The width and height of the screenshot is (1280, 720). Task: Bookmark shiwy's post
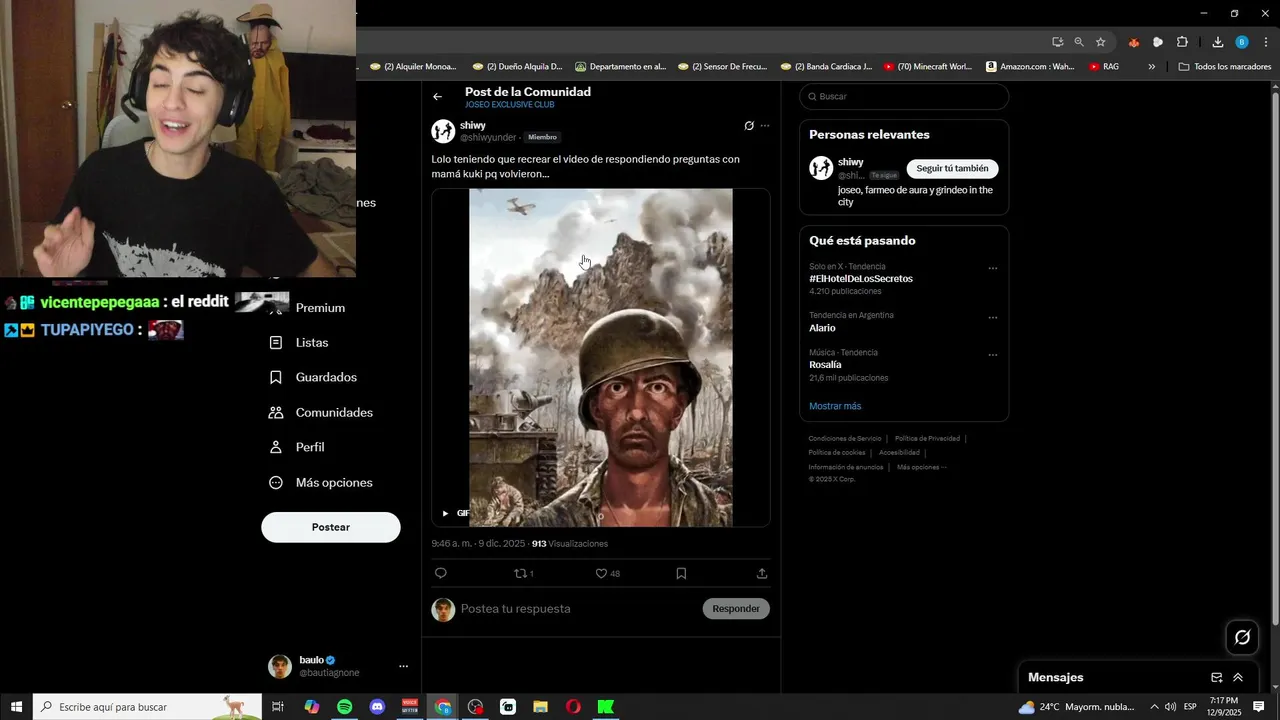[681, 573]
